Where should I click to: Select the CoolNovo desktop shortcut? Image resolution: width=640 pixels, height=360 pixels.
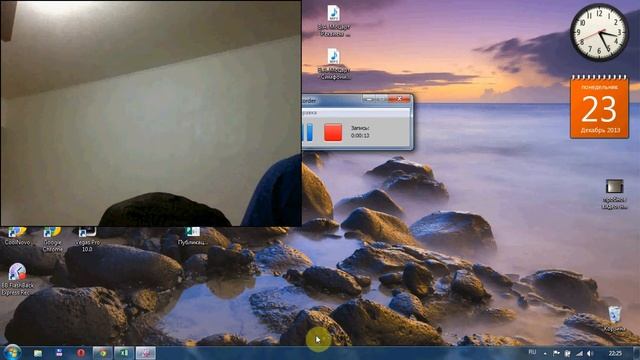point(17,236)
